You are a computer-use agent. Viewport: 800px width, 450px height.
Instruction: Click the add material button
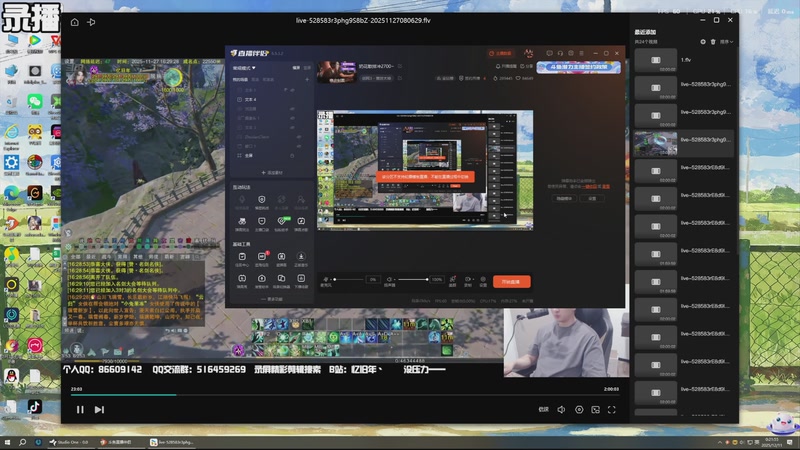[x=272, y=173]
